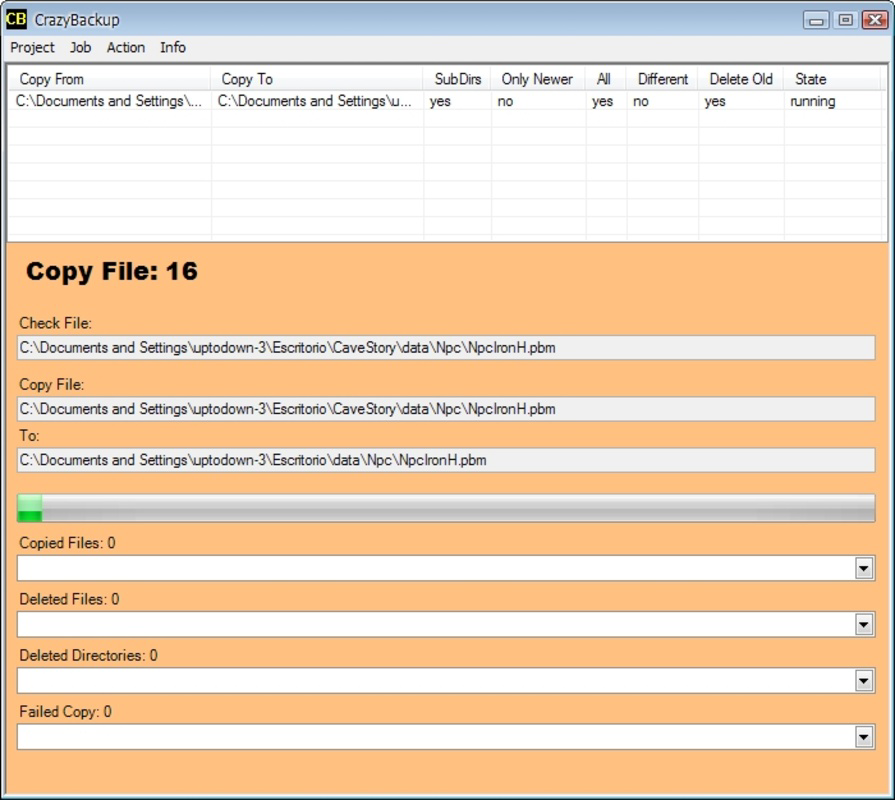
Task: Minimize the CrazyBackup window
Action: point(816,20)
